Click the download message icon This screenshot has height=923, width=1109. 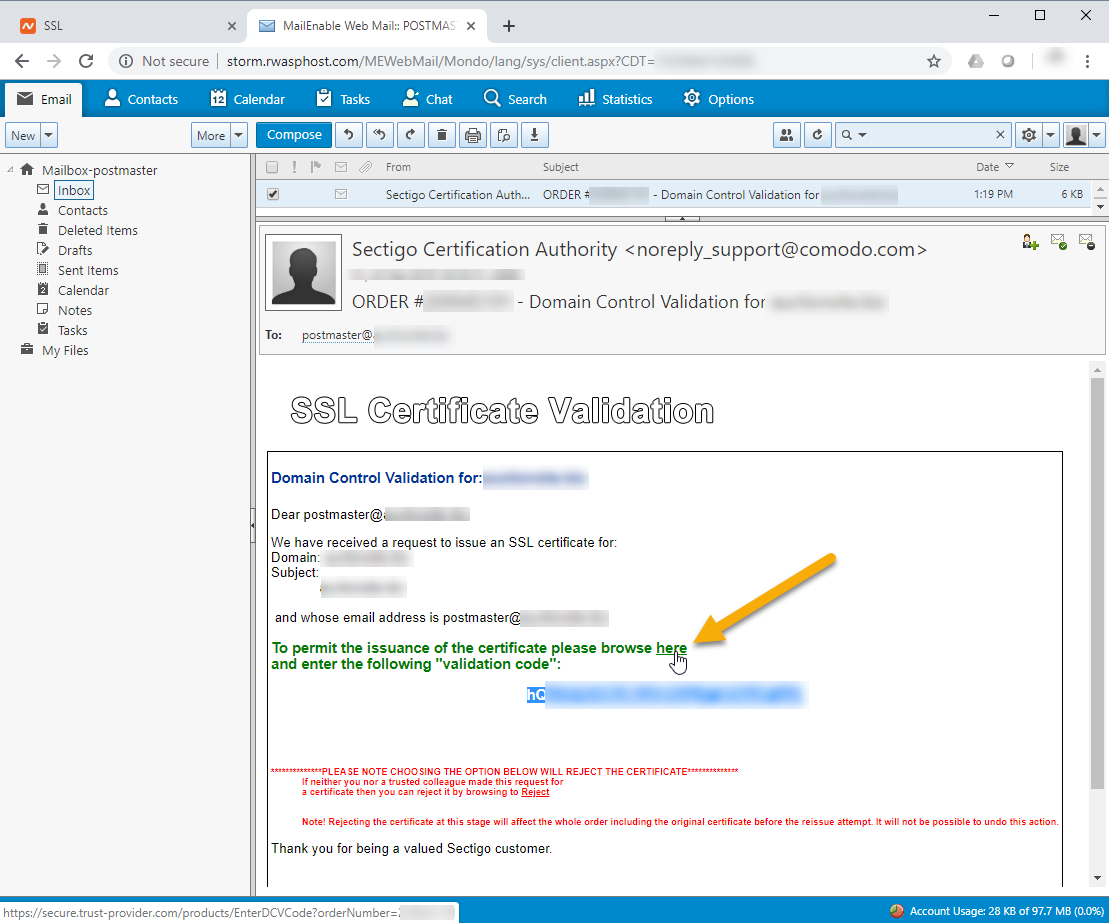pos(535,135)
